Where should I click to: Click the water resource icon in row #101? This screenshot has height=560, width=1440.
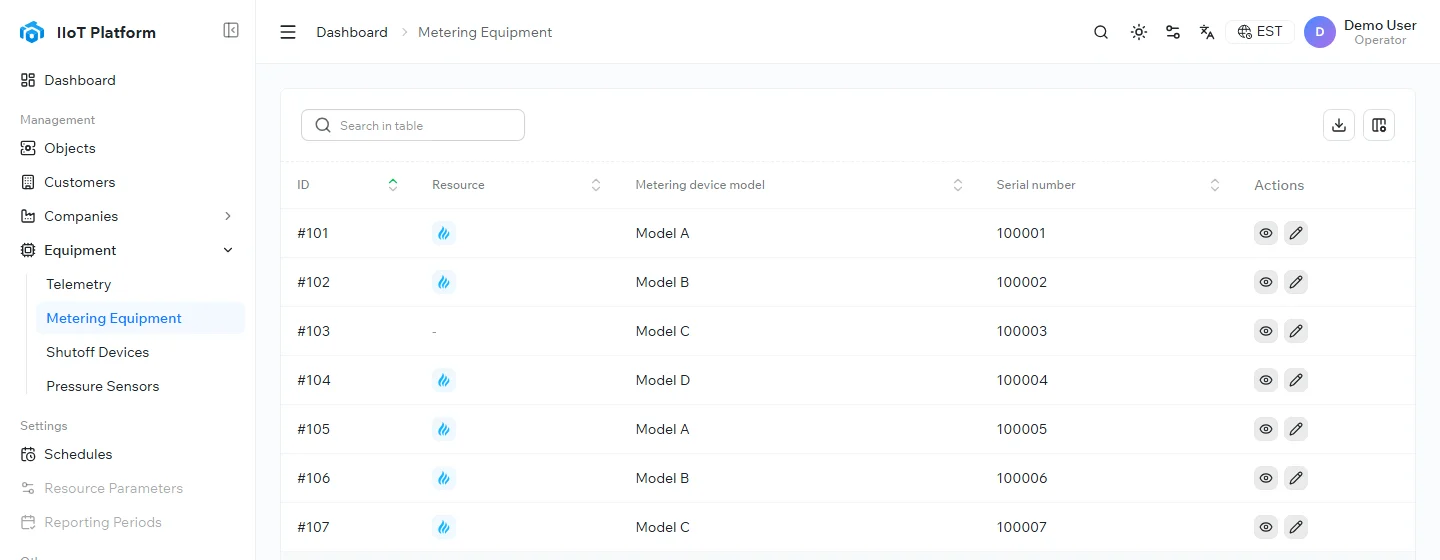(x=444, y=233)
